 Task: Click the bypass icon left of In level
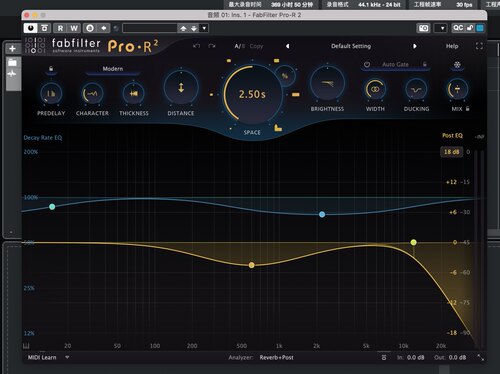pos(384,357)
